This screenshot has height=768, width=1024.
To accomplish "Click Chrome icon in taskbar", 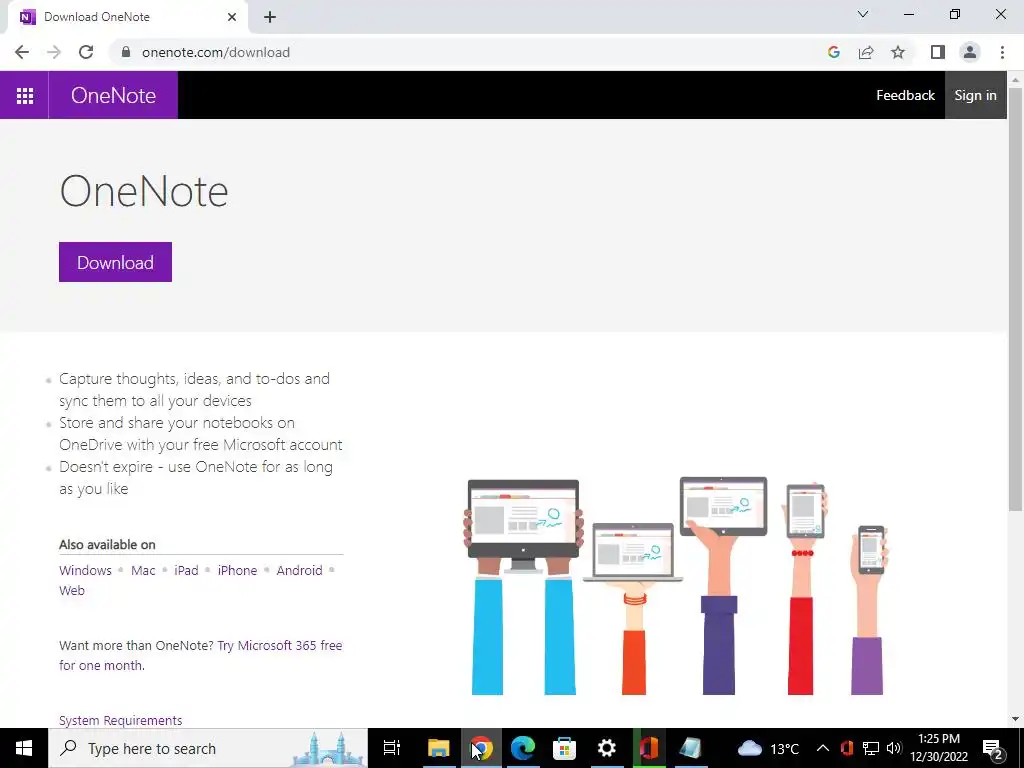I will [x=481, y=748].
